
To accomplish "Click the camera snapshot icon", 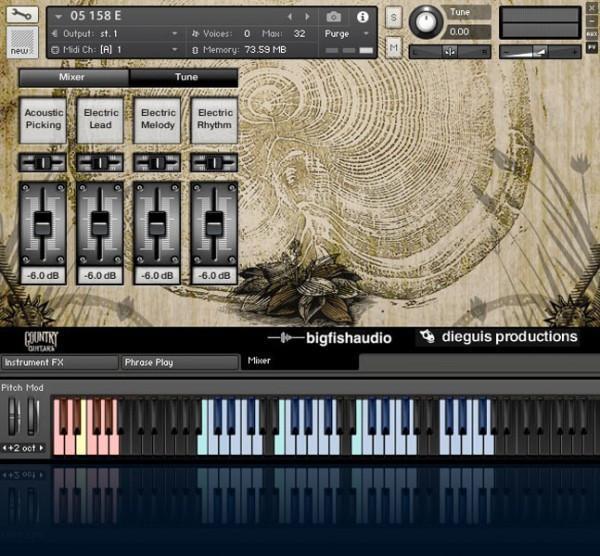I will (333, 17).
